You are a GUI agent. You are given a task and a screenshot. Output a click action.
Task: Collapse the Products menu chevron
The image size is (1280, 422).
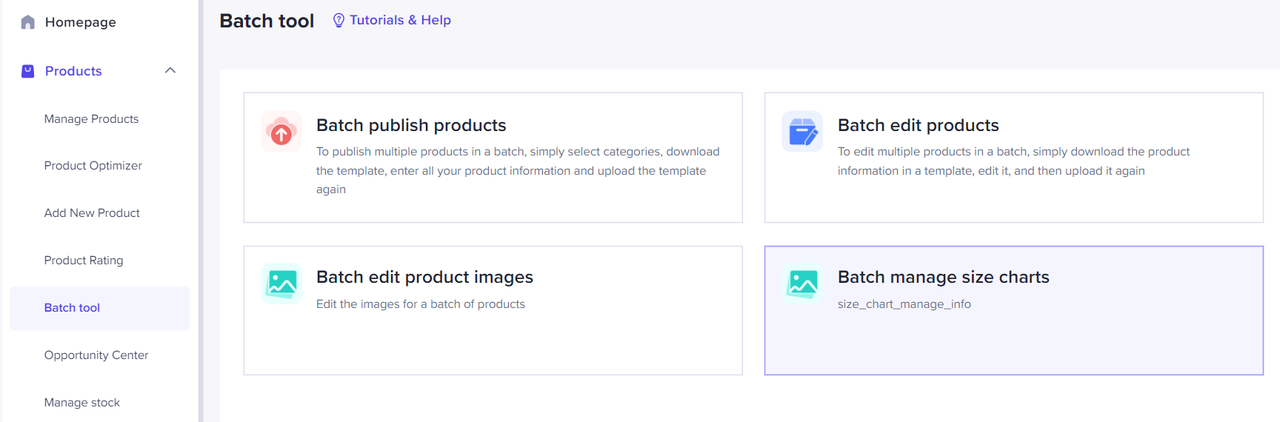click(x=170, y=71)
